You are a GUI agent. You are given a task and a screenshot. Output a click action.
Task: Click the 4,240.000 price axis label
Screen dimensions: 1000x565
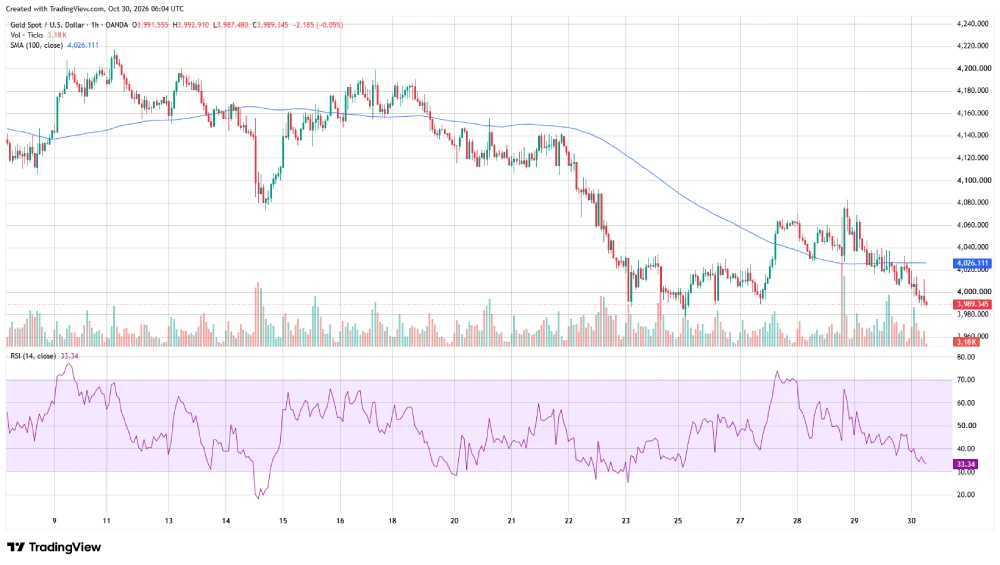click(974, 24)
